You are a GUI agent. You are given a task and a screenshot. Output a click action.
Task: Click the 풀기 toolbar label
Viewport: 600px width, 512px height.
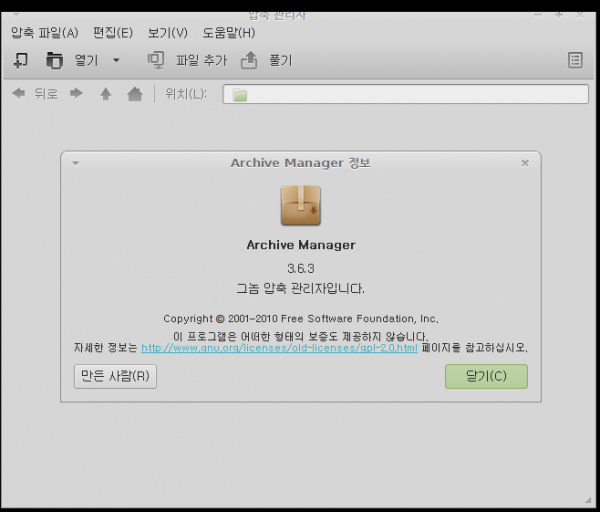(x=280, y=60)
